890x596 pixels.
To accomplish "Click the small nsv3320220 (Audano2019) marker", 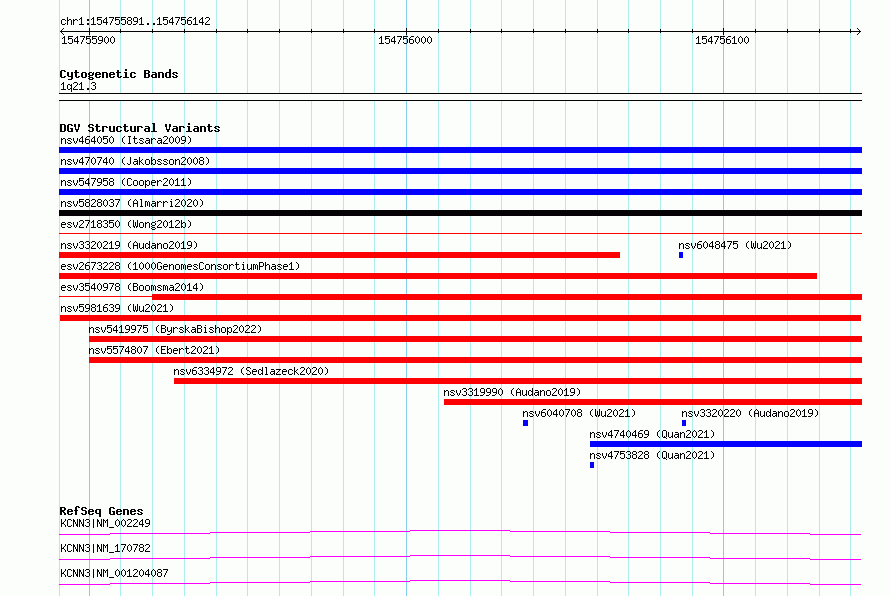I will (684, 423).
